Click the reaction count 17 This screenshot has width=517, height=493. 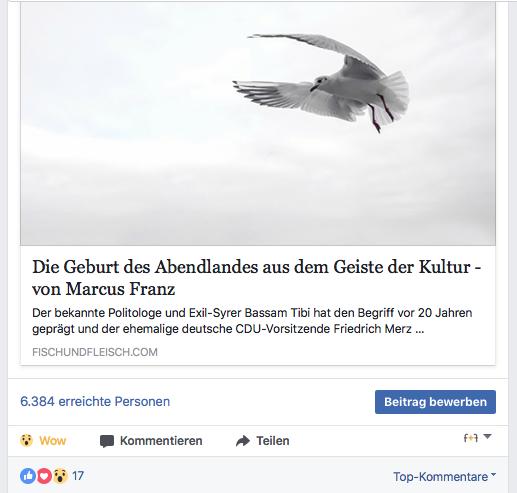coord(78,476)
